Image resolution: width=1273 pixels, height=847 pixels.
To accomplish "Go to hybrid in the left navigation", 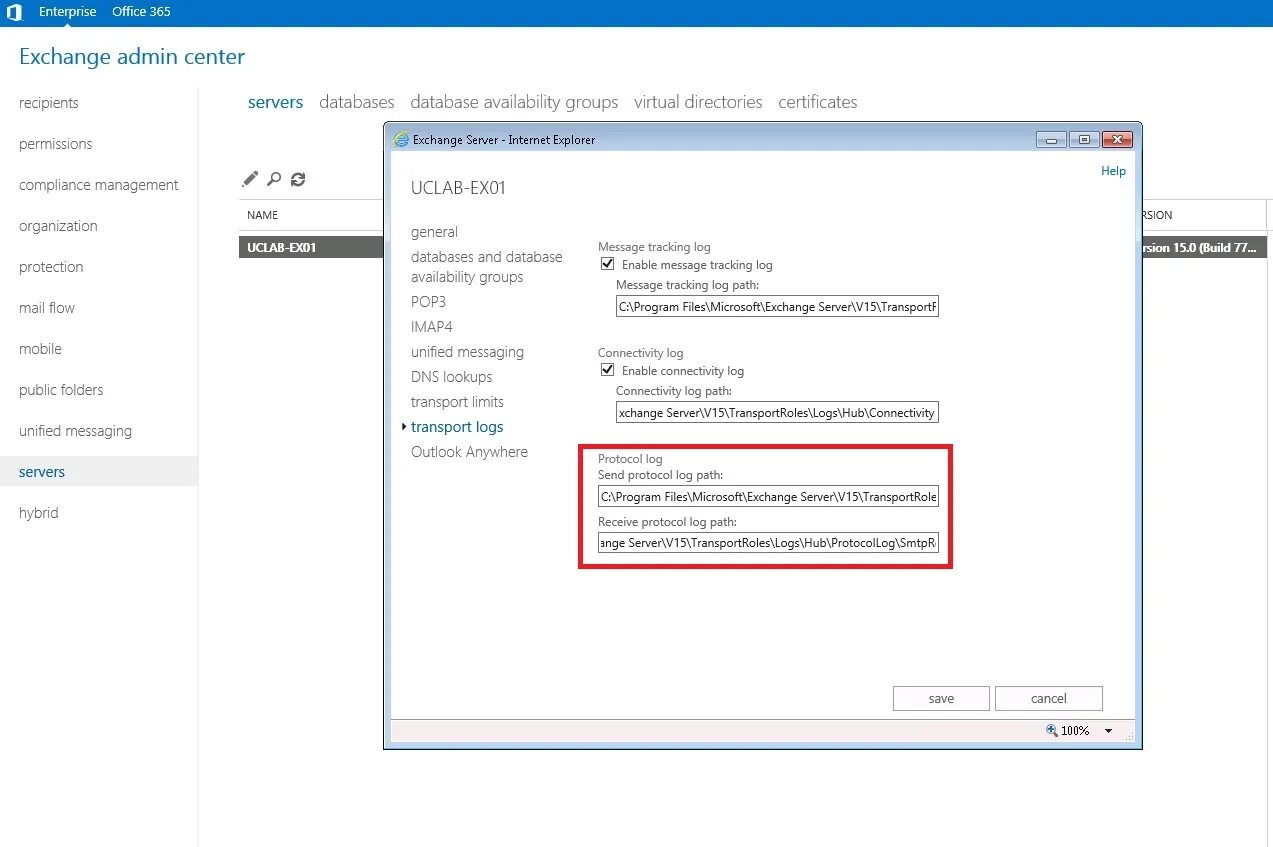I will coord(39,513).
